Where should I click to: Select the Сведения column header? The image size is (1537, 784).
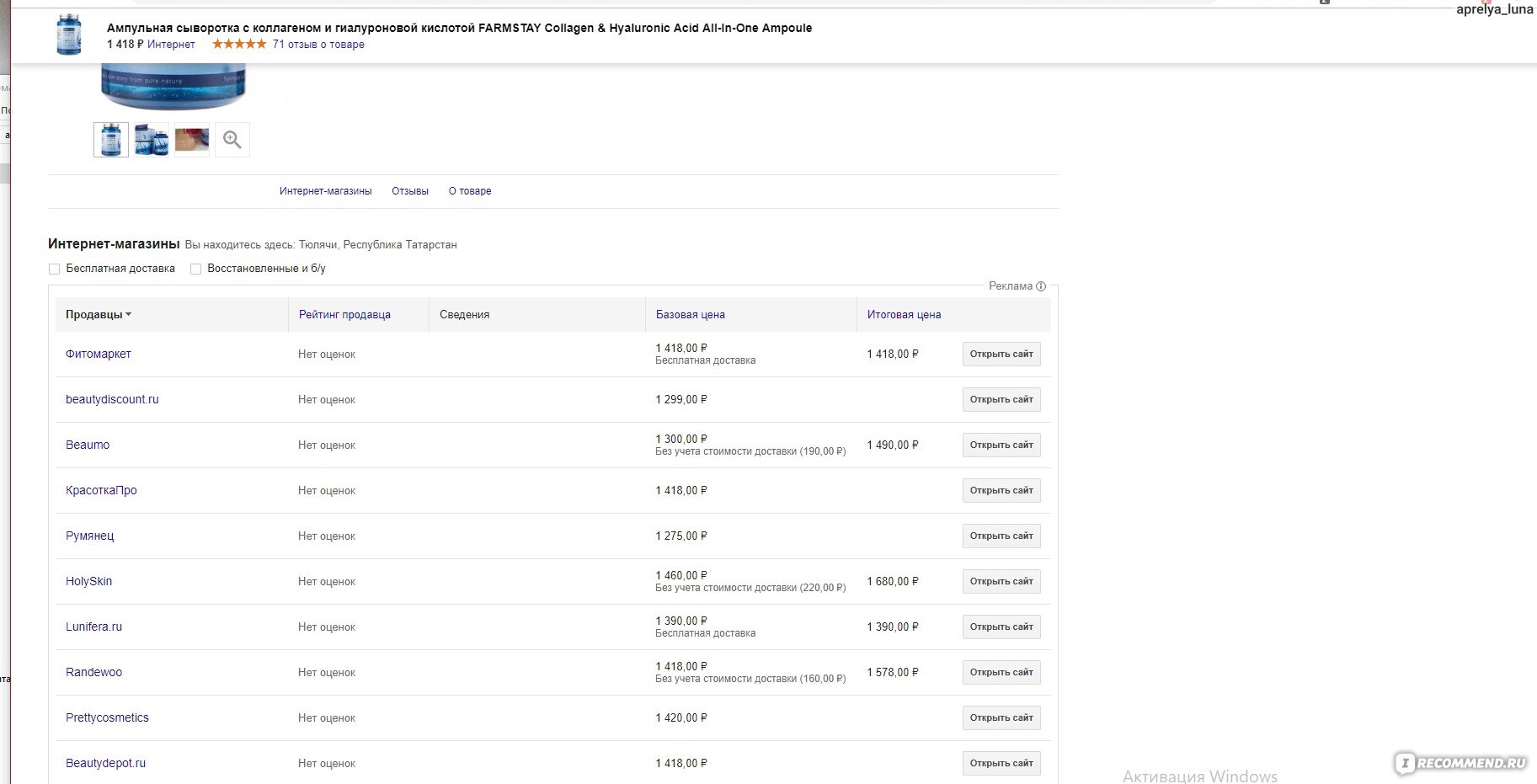click(464, 315)
